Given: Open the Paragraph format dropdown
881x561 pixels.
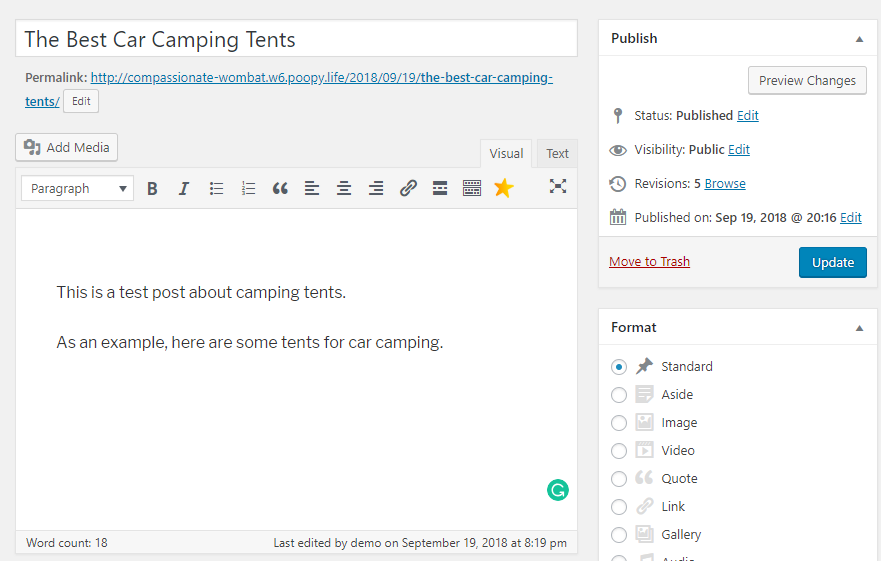Looking at the screenshot, I should [78, 188].
